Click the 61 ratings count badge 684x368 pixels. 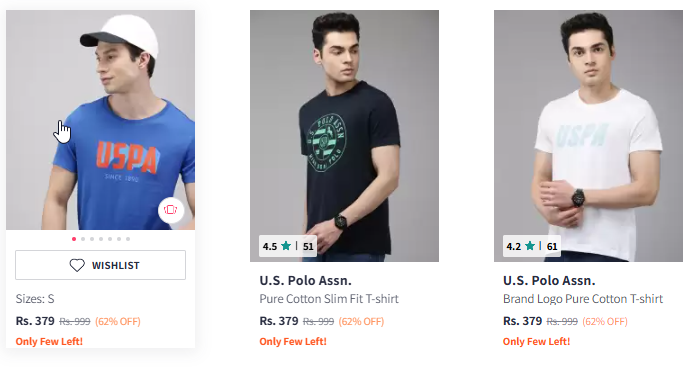[552, 246]
